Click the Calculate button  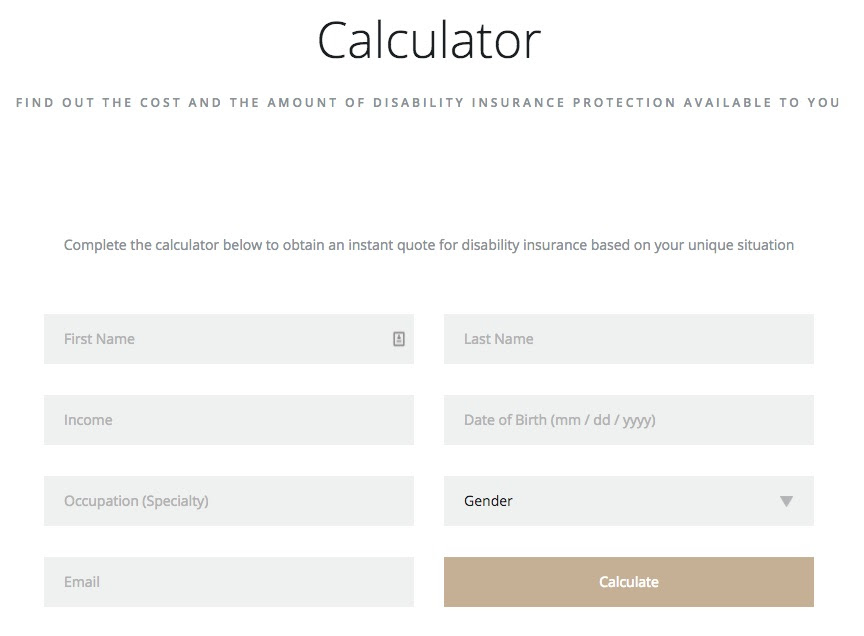coord(628,581)
